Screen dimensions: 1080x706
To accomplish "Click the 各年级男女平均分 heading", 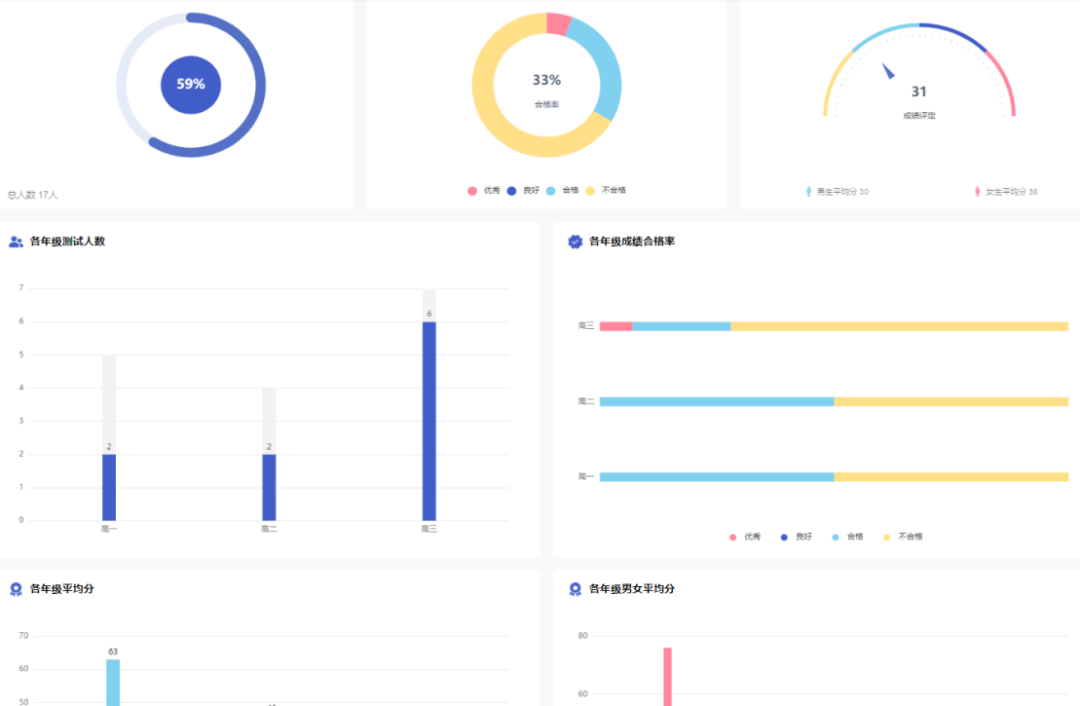I will (x=632, y=589).
